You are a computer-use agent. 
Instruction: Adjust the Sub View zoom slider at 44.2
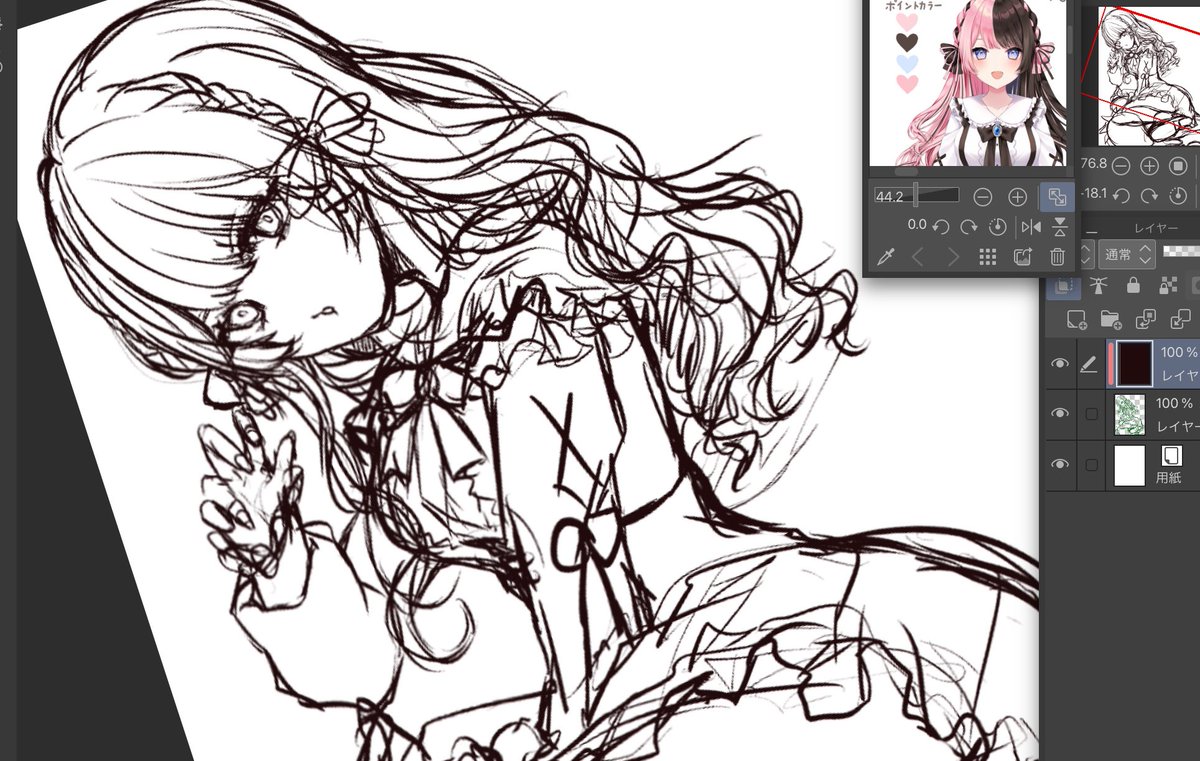(917, 196)
